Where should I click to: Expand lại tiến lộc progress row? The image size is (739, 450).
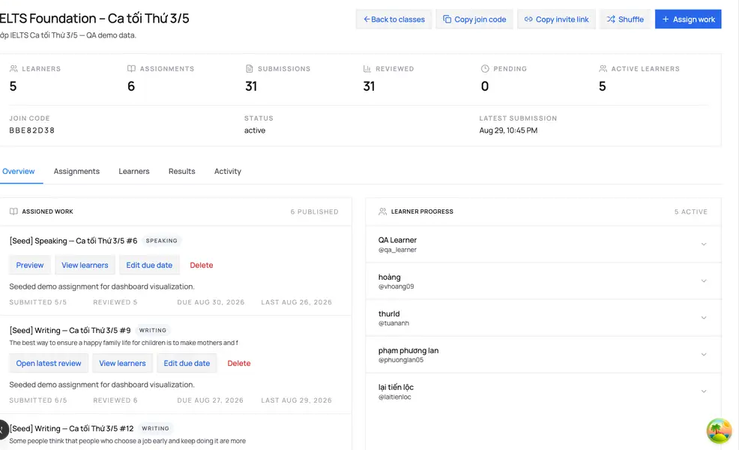[543, 391]
